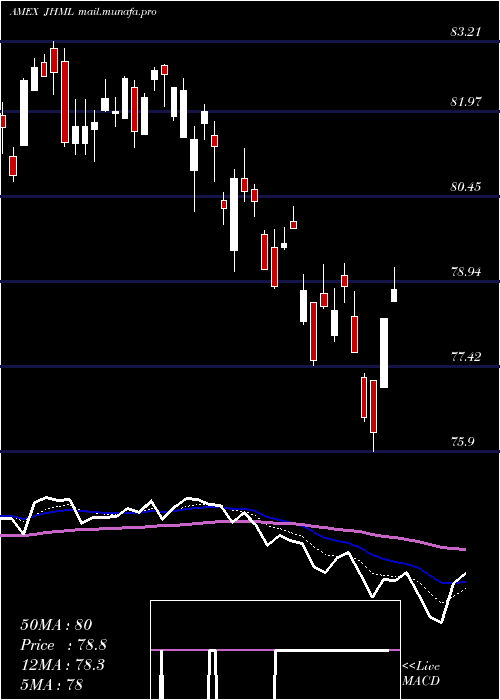Click the 50MA : 80 reading

(x=56, y=625)
